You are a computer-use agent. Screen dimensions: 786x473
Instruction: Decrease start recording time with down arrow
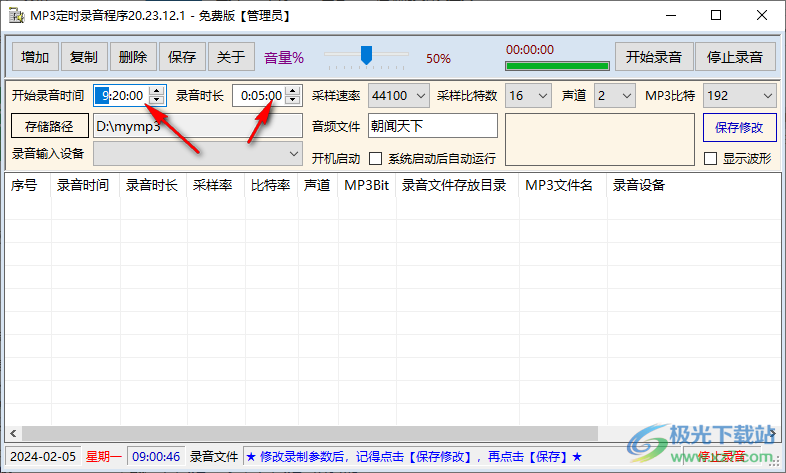coord(157,100)
